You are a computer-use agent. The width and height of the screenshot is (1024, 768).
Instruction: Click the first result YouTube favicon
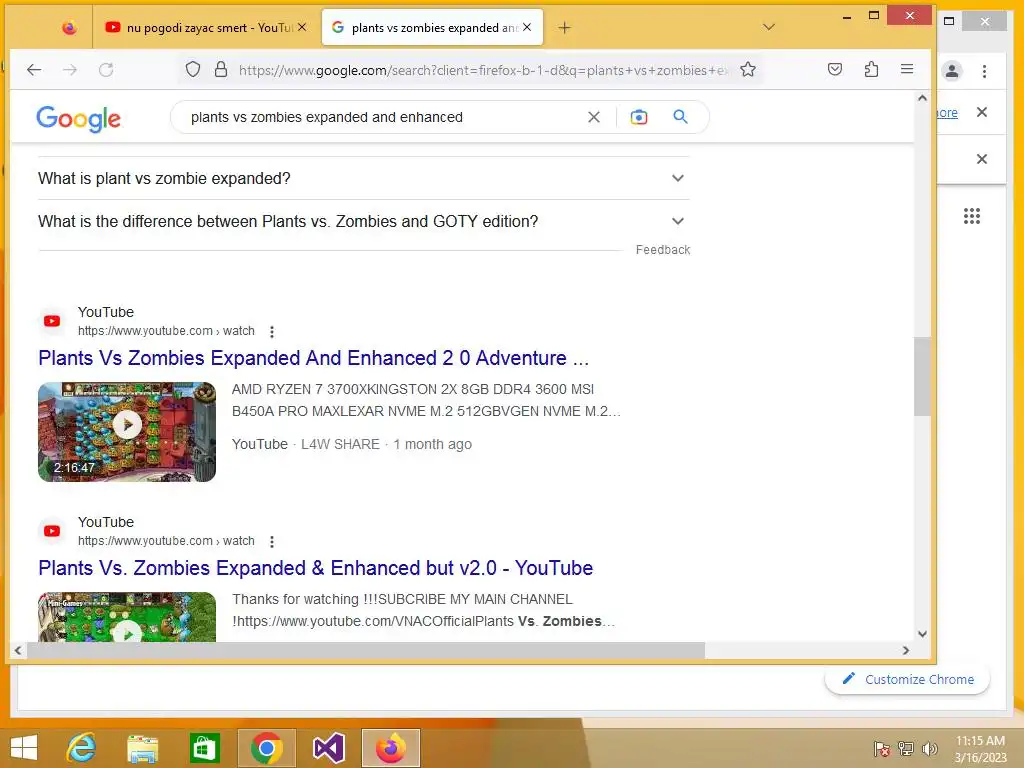pyautogui.click(x=52, y=321)
